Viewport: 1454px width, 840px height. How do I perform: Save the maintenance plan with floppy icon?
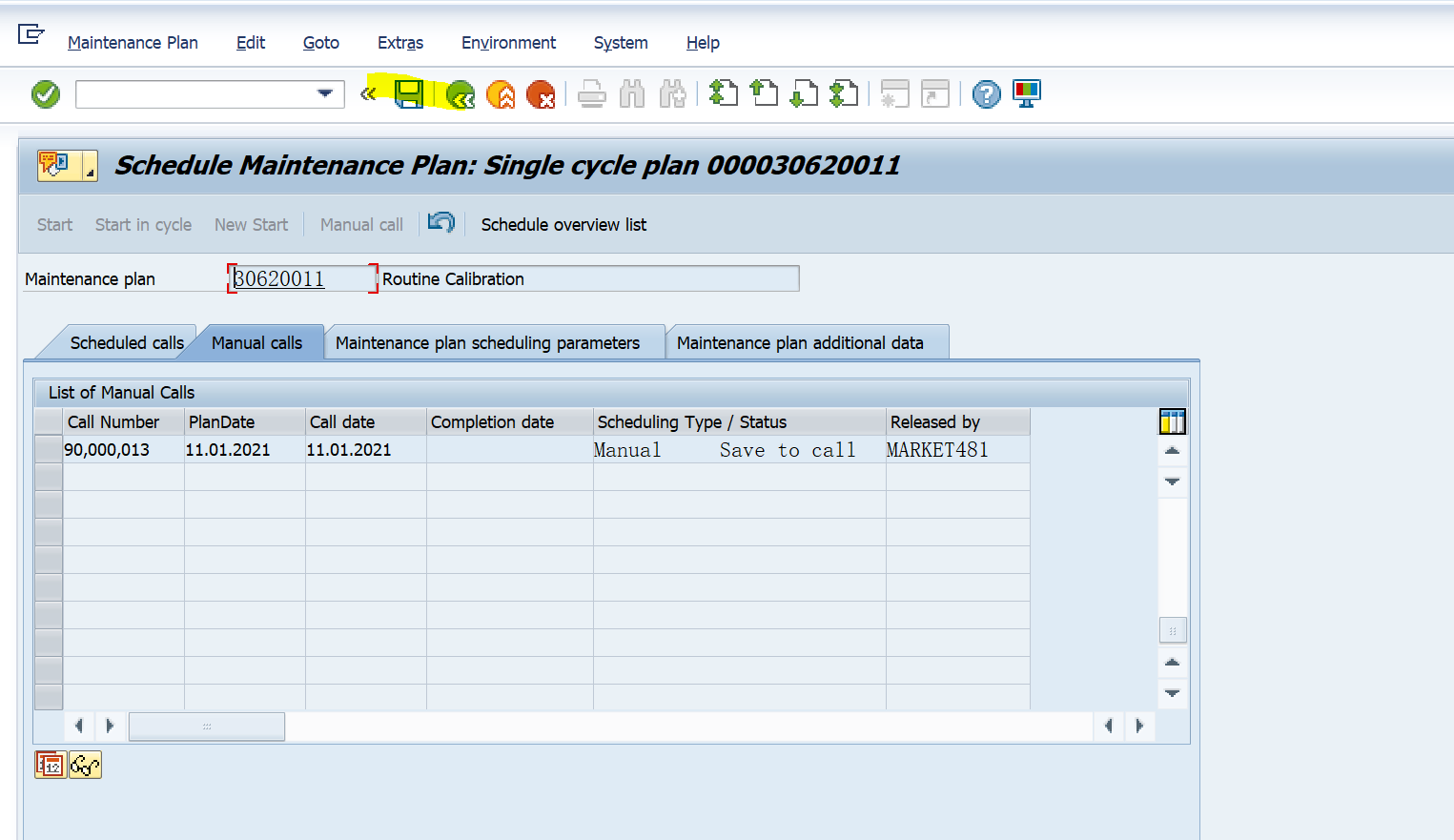tap(409, 94)
